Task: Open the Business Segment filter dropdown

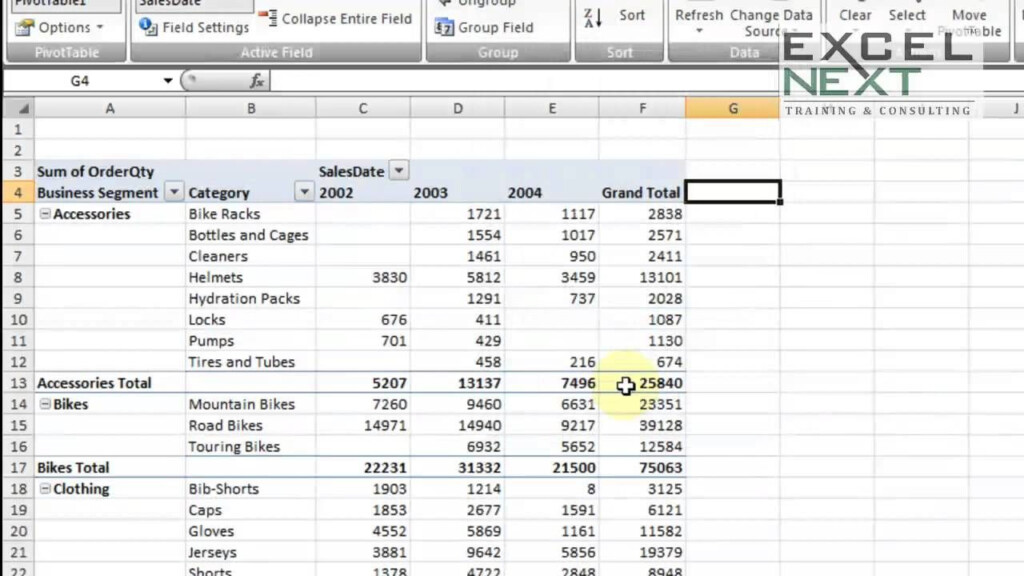Action: 174,192
